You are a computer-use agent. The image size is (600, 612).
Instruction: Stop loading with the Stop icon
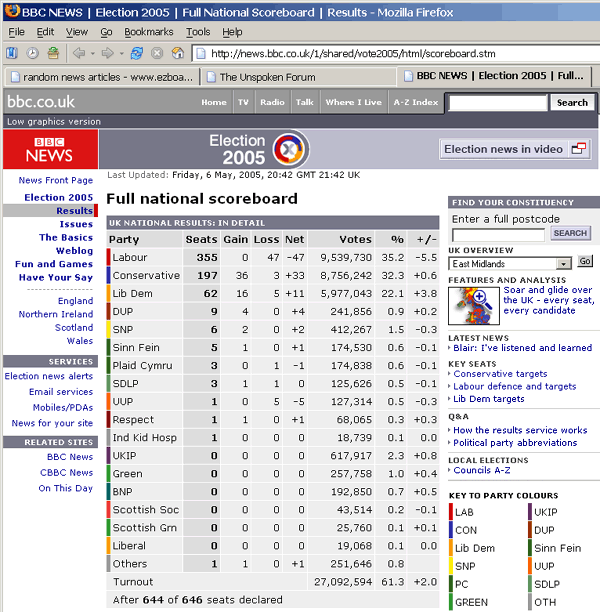157,53
